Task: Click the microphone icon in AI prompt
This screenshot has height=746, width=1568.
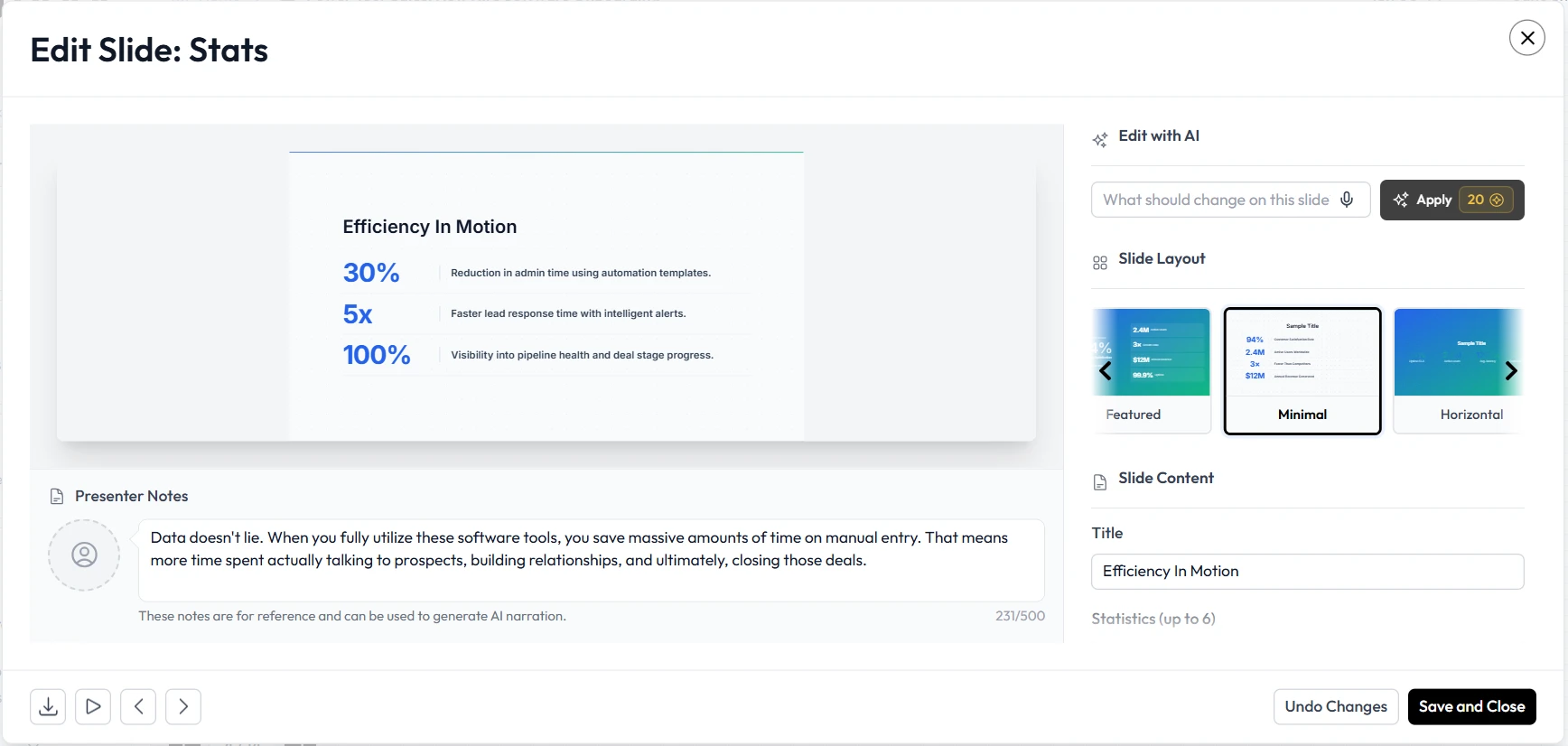Action: 1347,200
